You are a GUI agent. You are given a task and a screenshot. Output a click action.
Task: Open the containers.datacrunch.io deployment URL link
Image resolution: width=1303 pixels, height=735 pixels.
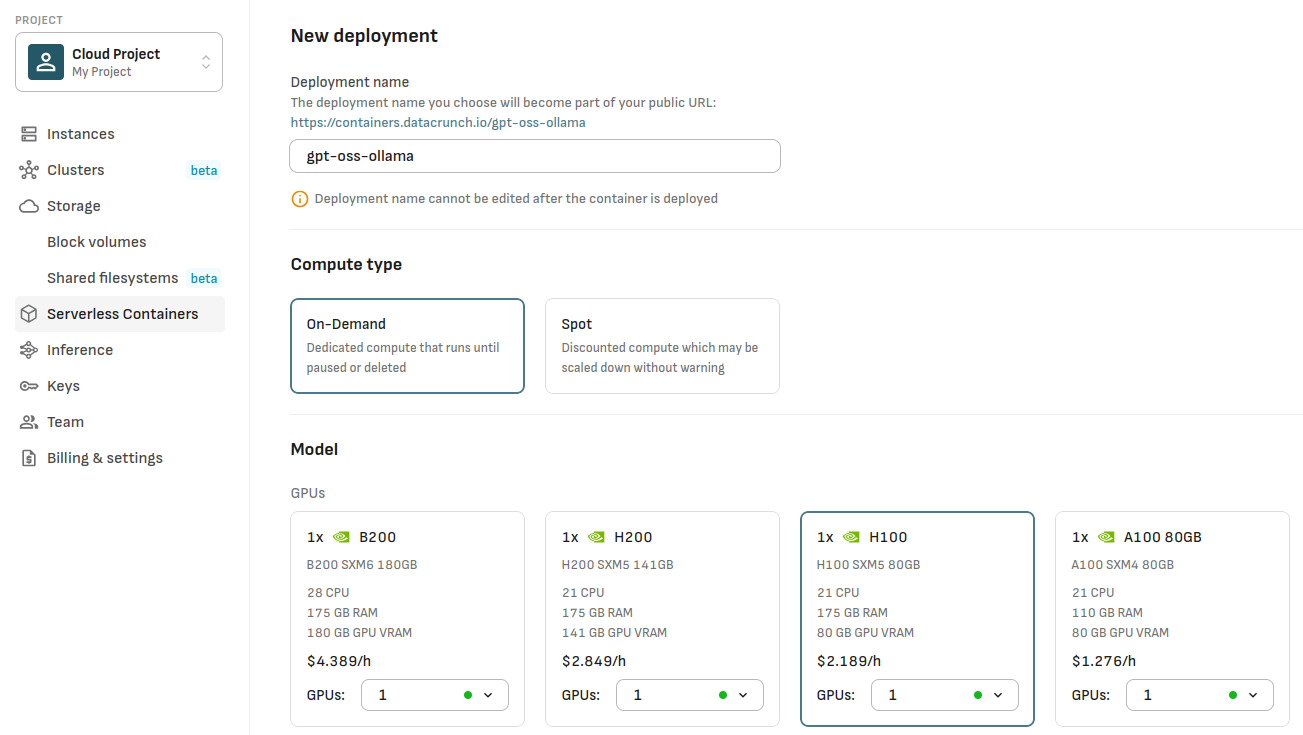click(x=438, y=122)
